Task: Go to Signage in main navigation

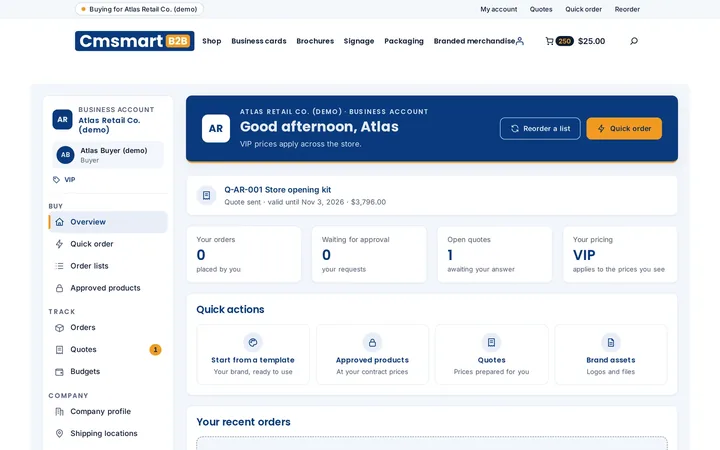Action: click(x=359, y=41)
